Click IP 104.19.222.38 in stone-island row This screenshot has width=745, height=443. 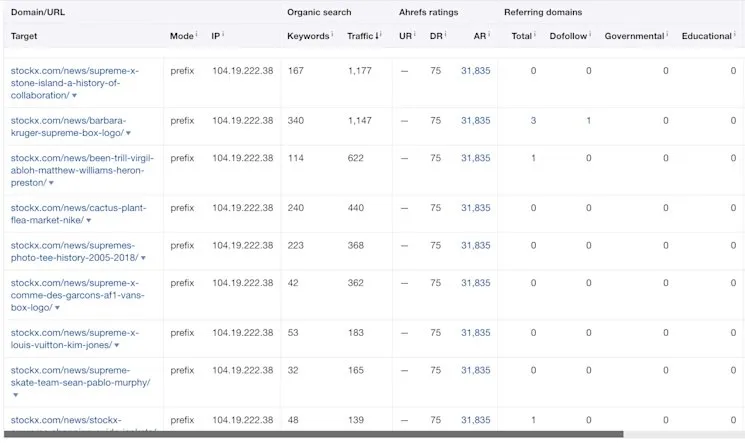click(x=243, y=70)
